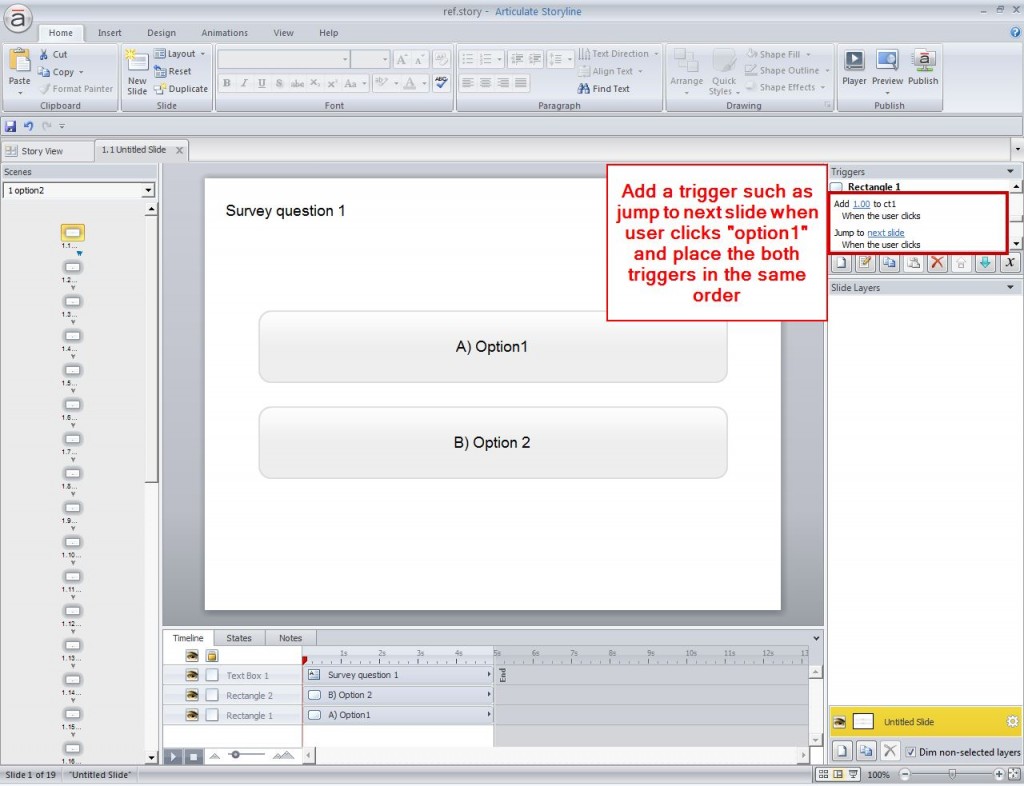Toggle lock box for Text Box 1

pos(212,675)
